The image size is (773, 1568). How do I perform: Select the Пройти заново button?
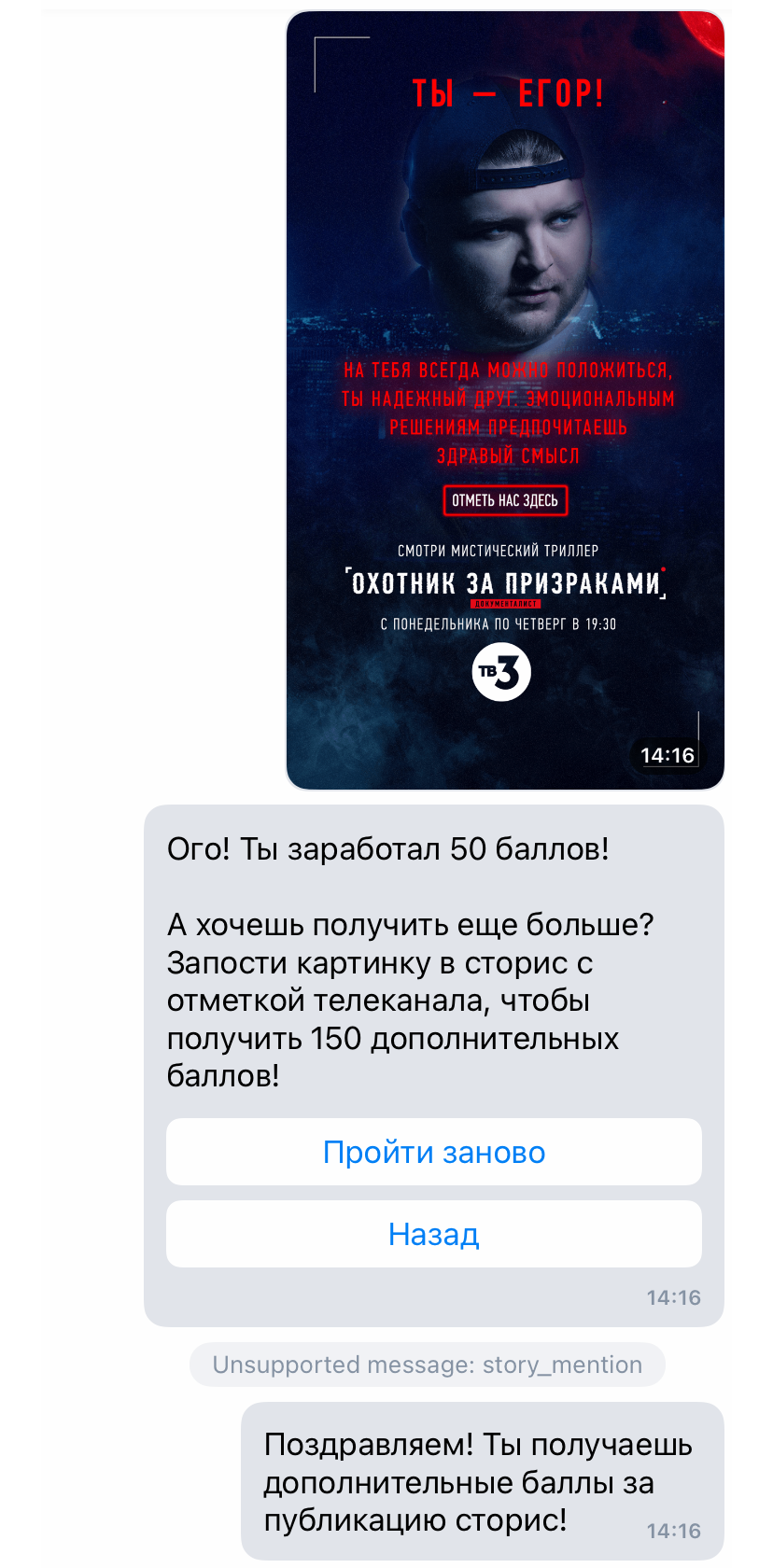click(x=434, y=1152)
